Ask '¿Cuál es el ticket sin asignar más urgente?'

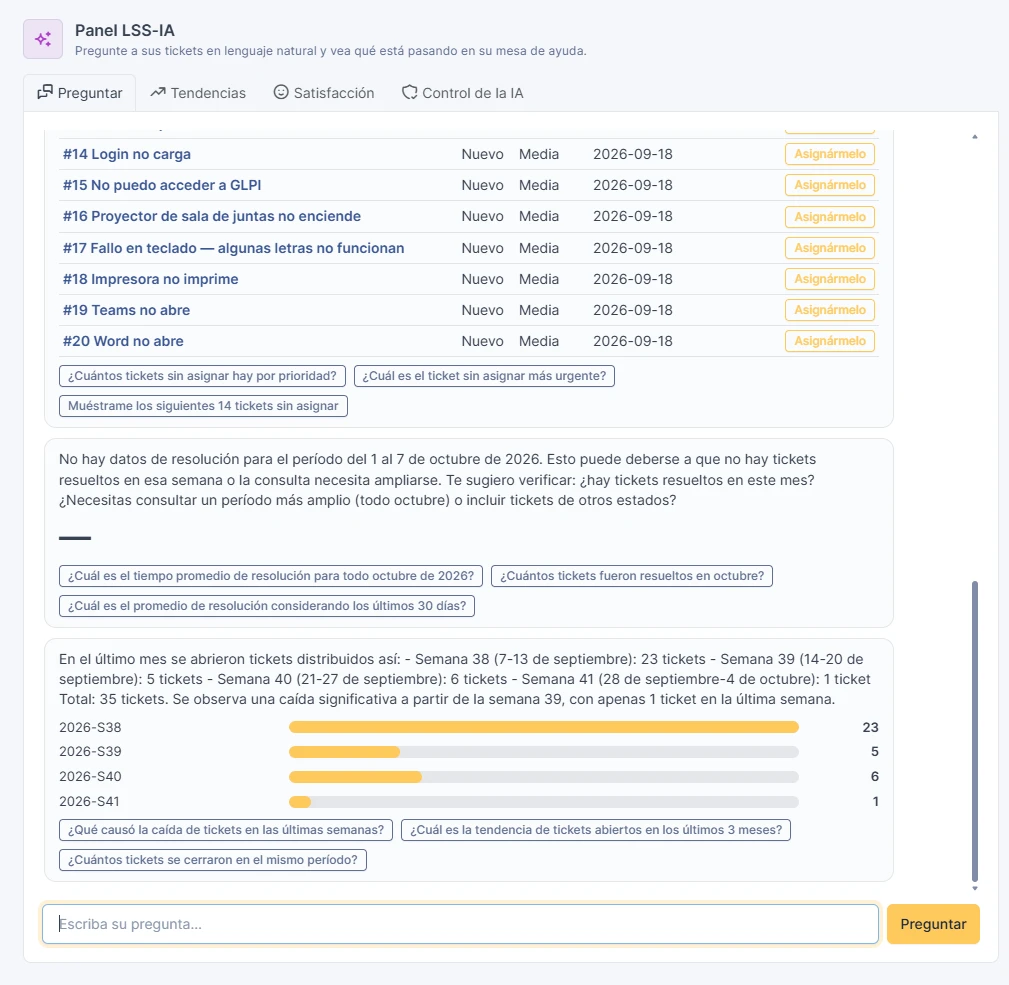[x=484, y=376]
